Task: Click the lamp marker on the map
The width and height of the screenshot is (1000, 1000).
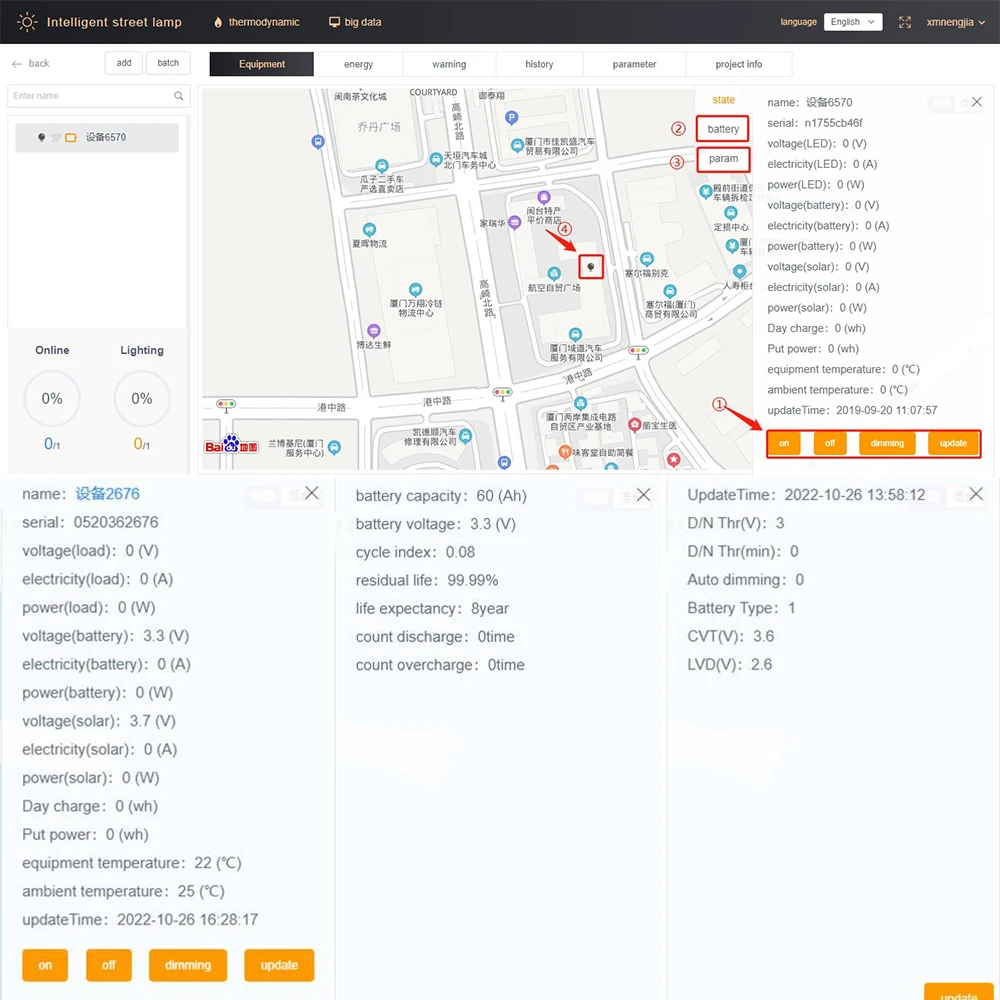Action: tap(591, 266)
